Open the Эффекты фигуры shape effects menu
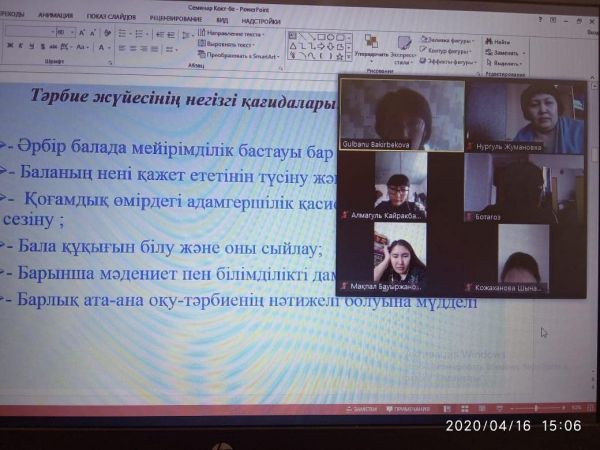600x450 pixels. pyautogui.click(x=448, y=61)
